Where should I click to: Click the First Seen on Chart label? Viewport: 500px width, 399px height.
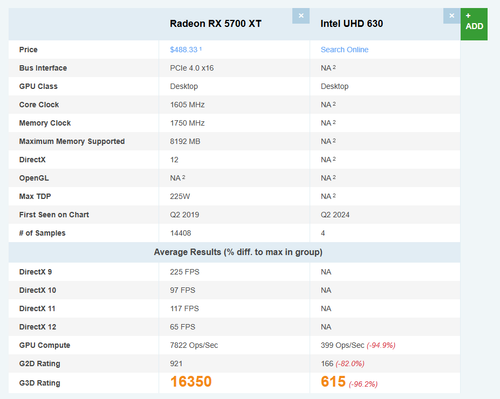coord(54,215)
